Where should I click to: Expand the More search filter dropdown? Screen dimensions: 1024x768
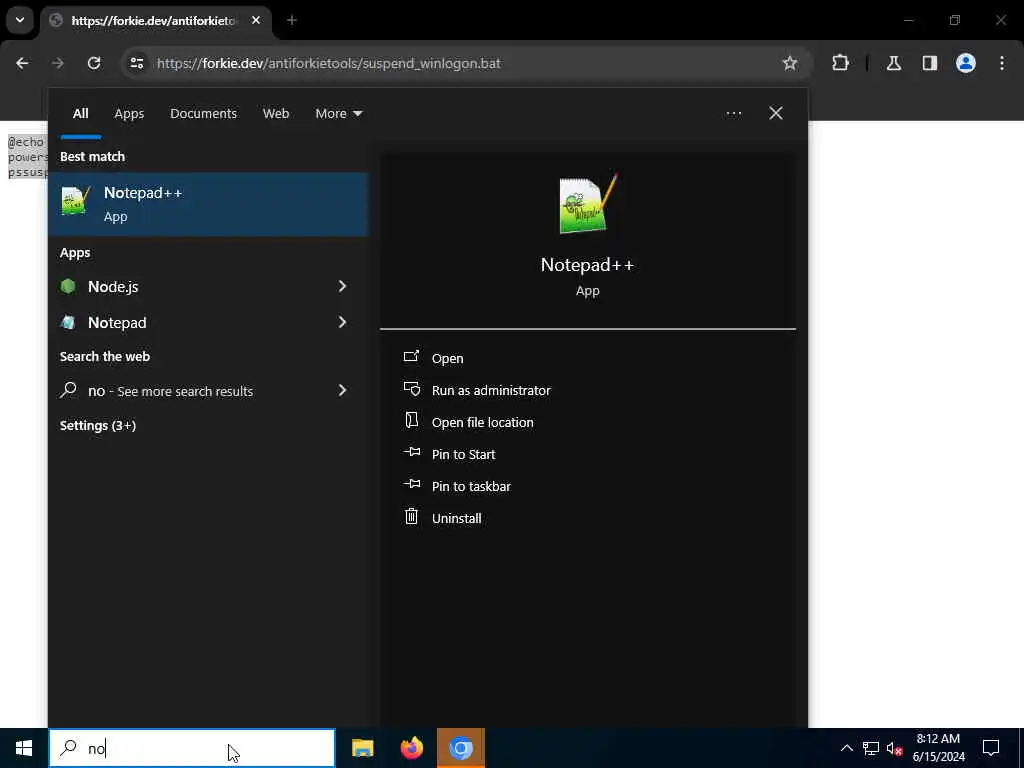click(338, 114)
